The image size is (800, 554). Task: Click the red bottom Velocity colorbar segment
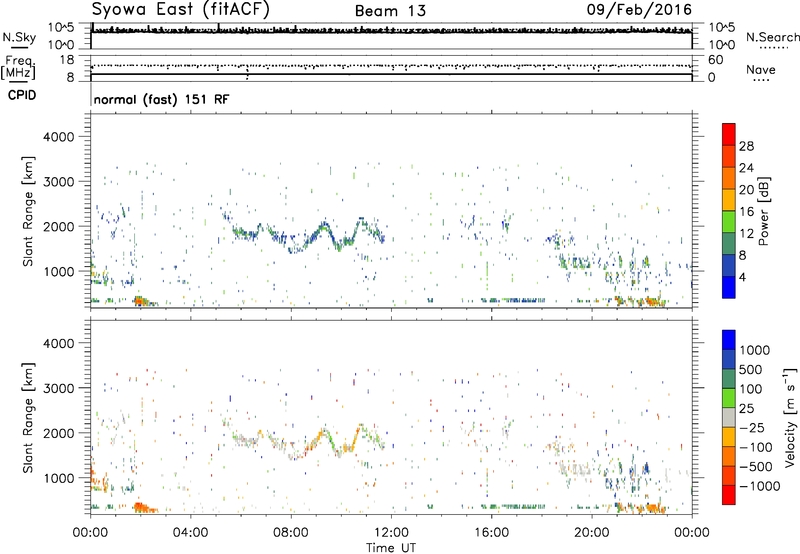(x=729, y=495)
